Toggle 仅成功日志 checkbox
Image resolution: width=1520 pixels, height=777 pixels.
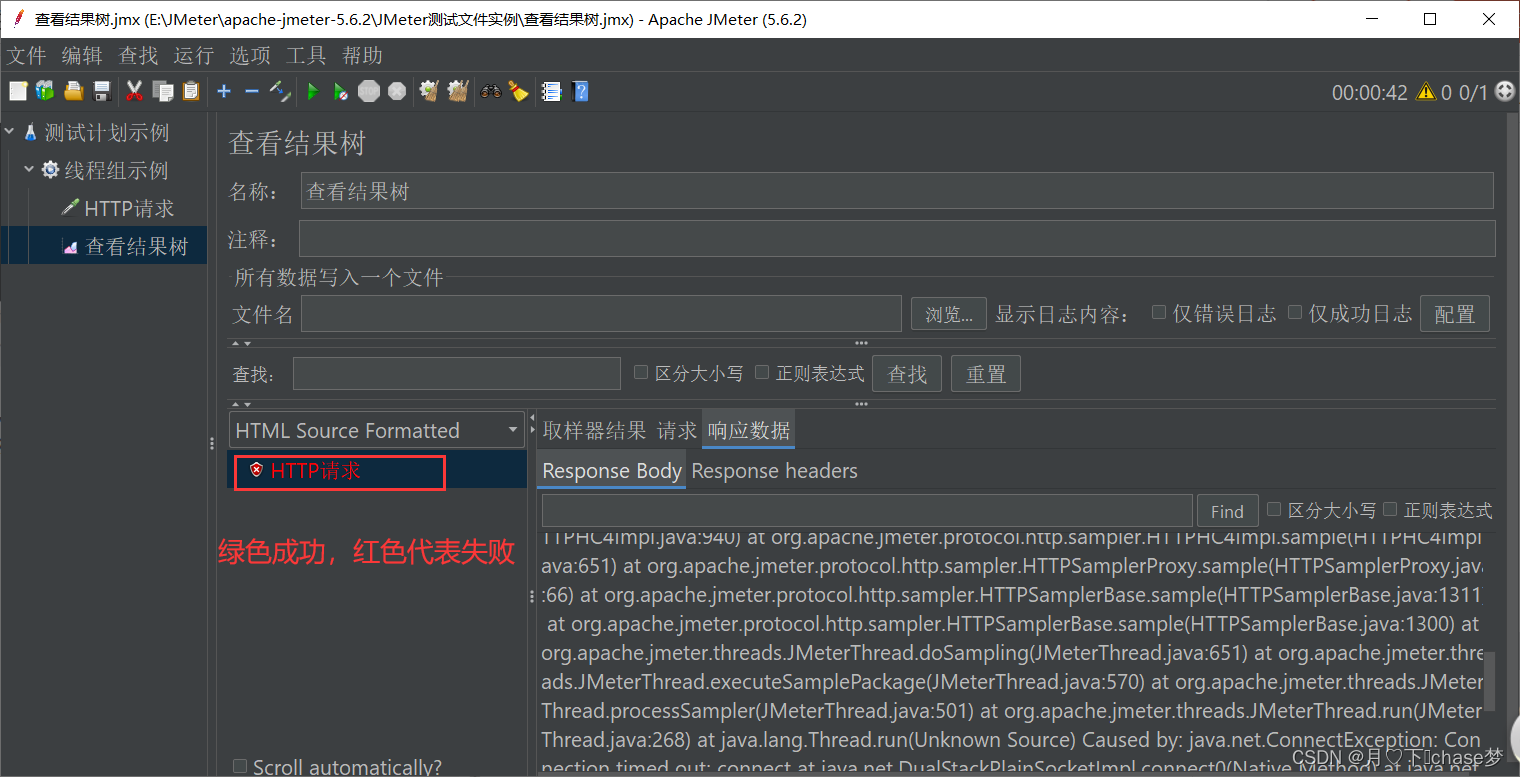(x=1295, y=312)
